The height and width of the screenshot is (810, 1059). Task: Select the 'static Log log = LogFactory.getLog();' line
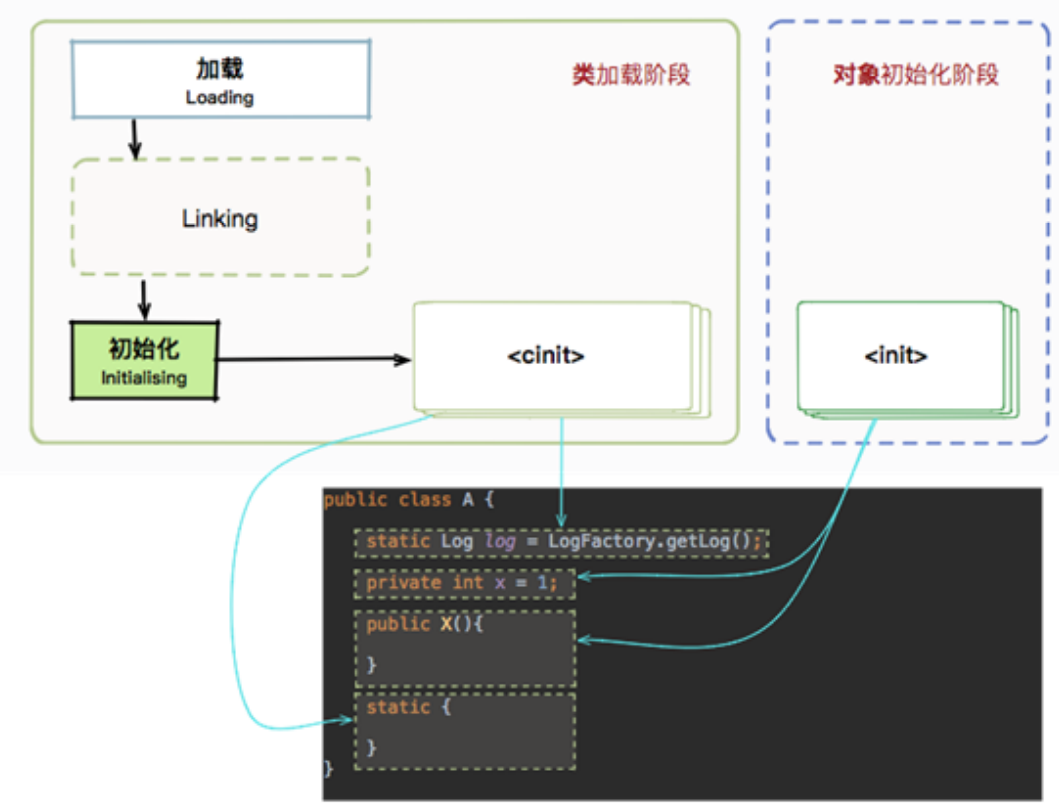point(562,542)
